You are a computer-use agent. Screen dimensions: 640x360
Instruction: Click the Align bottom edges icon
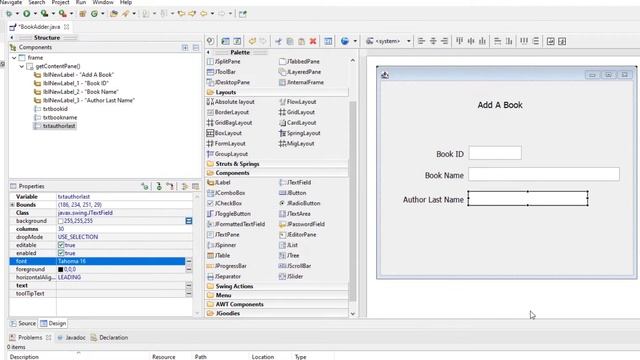pyautogui.click(x=483, y=41)
